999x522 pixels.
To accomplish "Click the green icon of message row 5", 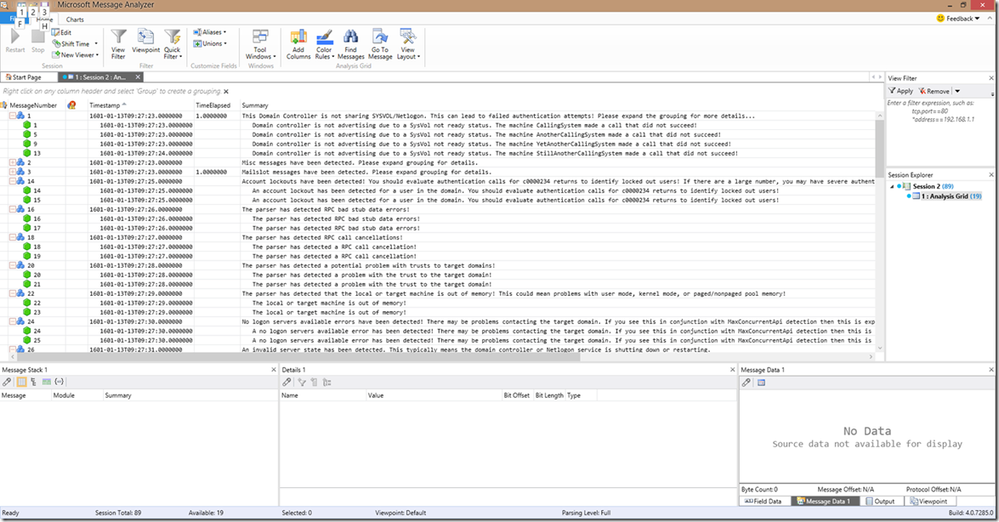I will [x=27, y=134].
